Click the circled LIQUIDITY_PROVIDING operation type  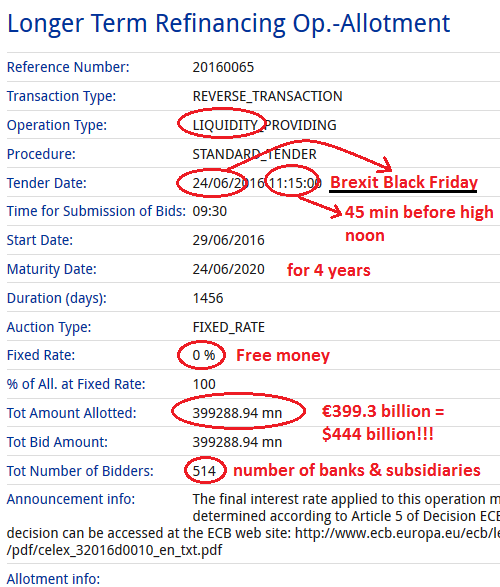click(x=264, y=125)
